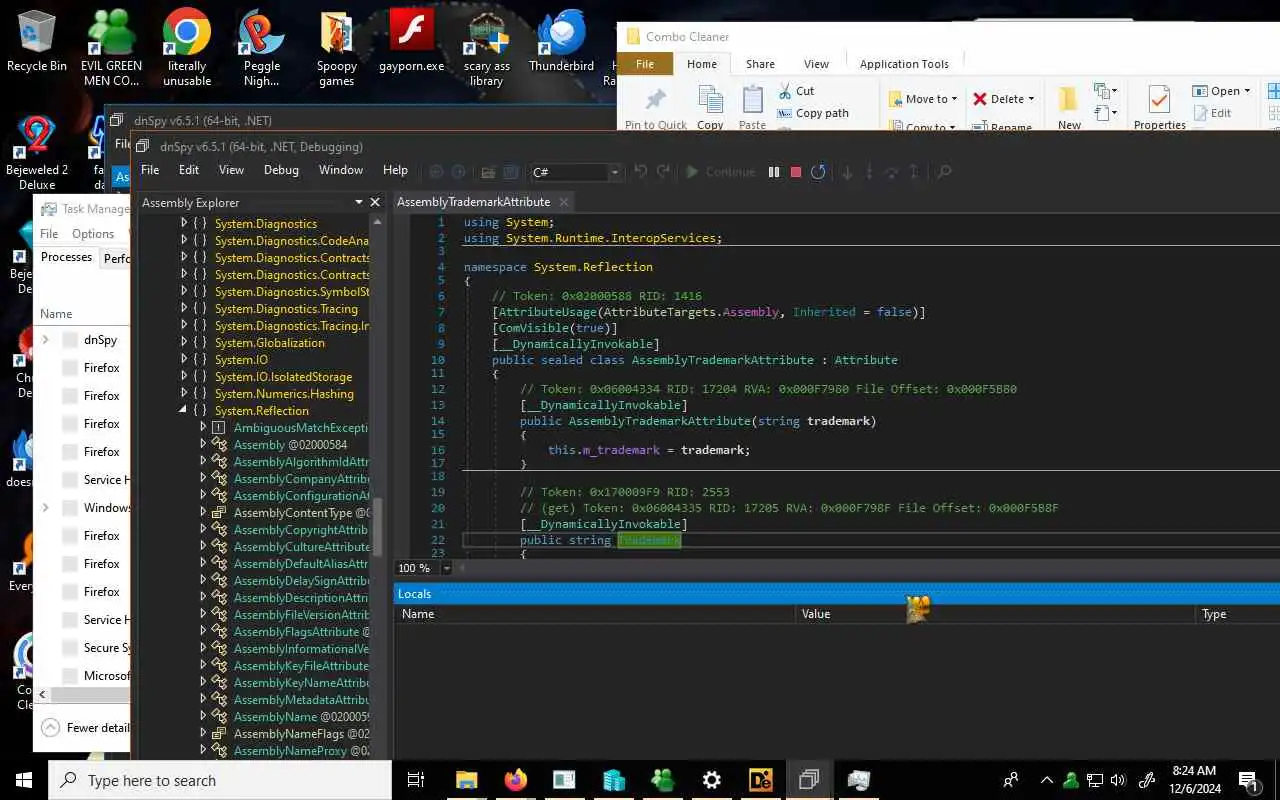
Task: Collapse the System.Reflection namespace node
Action: [184, 410]
